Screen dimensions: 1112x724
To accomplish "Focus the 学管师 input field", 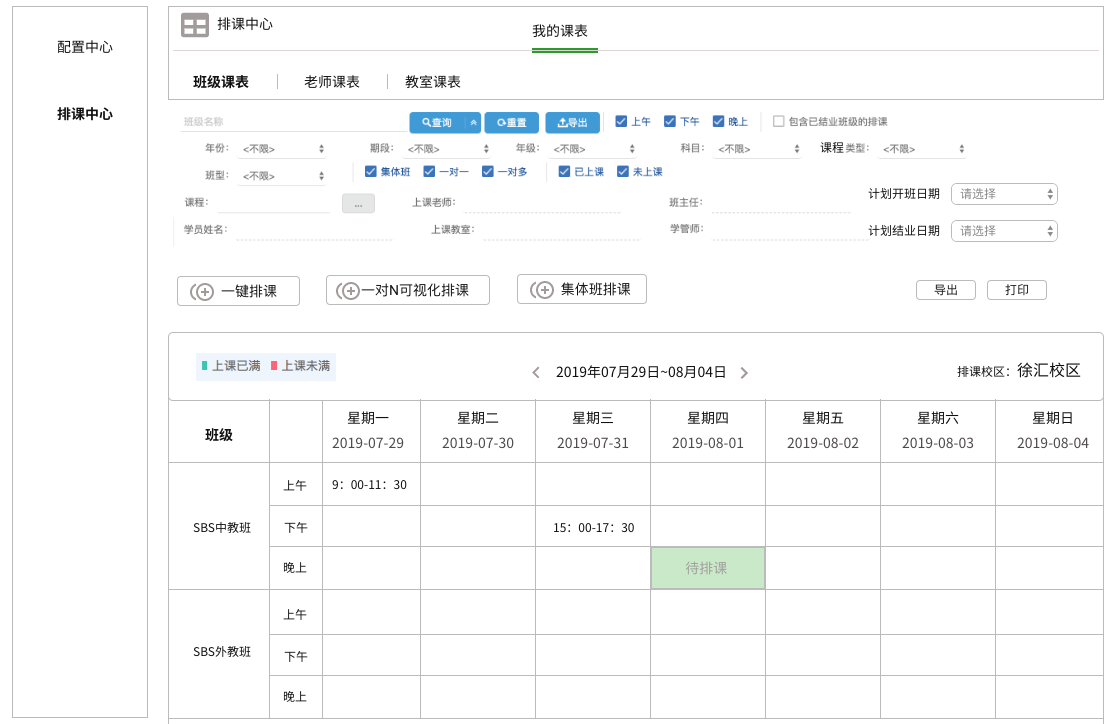I will click(790, 230).
